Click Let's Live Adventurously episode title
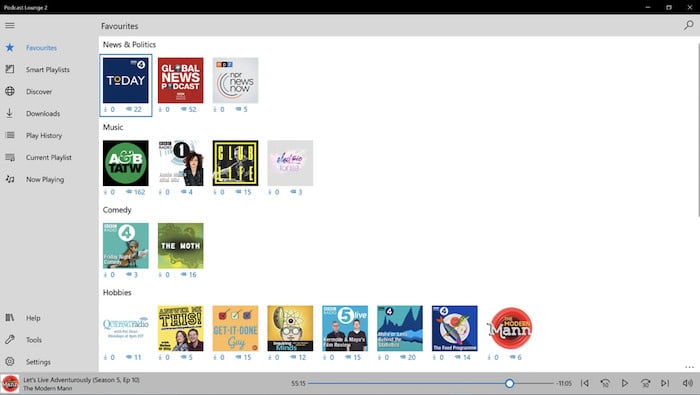The width and height of the screenshot is (700, 395). (81, 380)
